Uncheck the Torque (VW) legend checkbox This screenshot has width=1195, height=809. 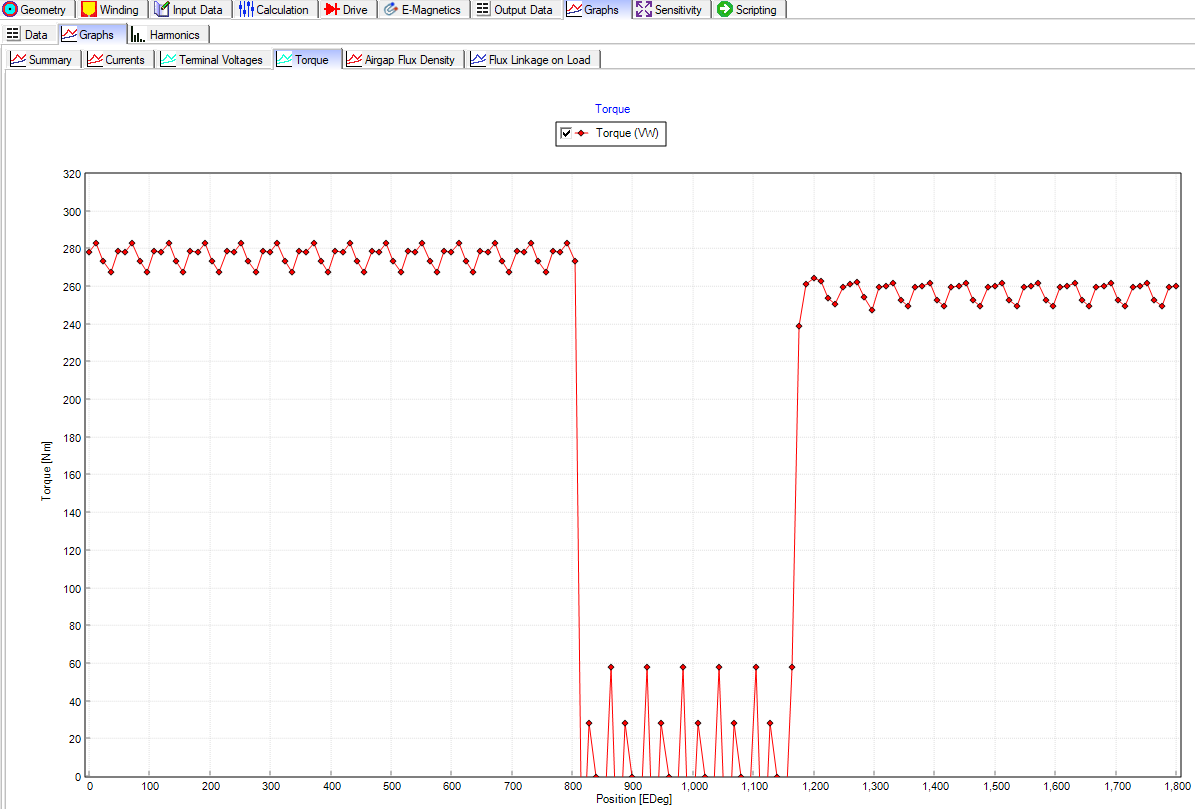[566, 133]
